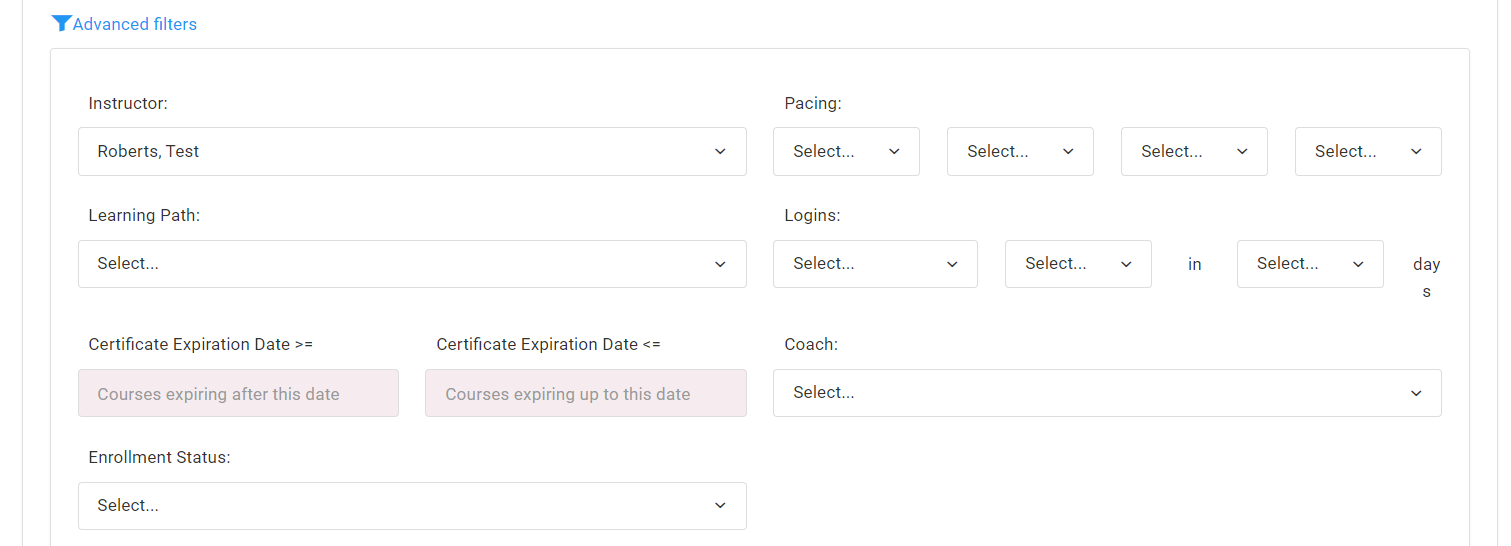
Task: Click the Learning Path chevron arrow
Action: click(720, 264)
